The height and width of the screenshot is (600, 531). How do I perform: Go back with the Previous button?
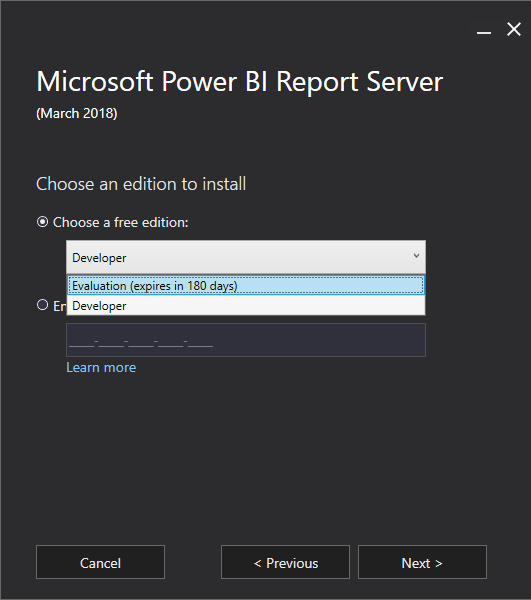click(285, 562)
